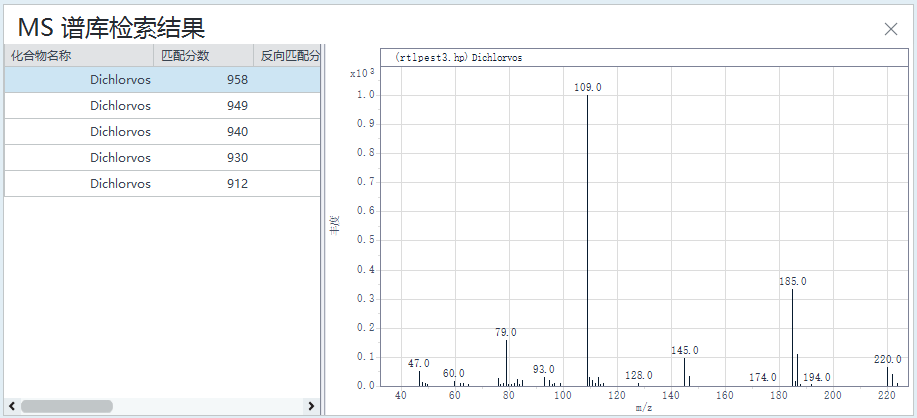Select the Dichlorvos row with score 930
This screenshot has height=418, width=917.
(x=163, y=158)
